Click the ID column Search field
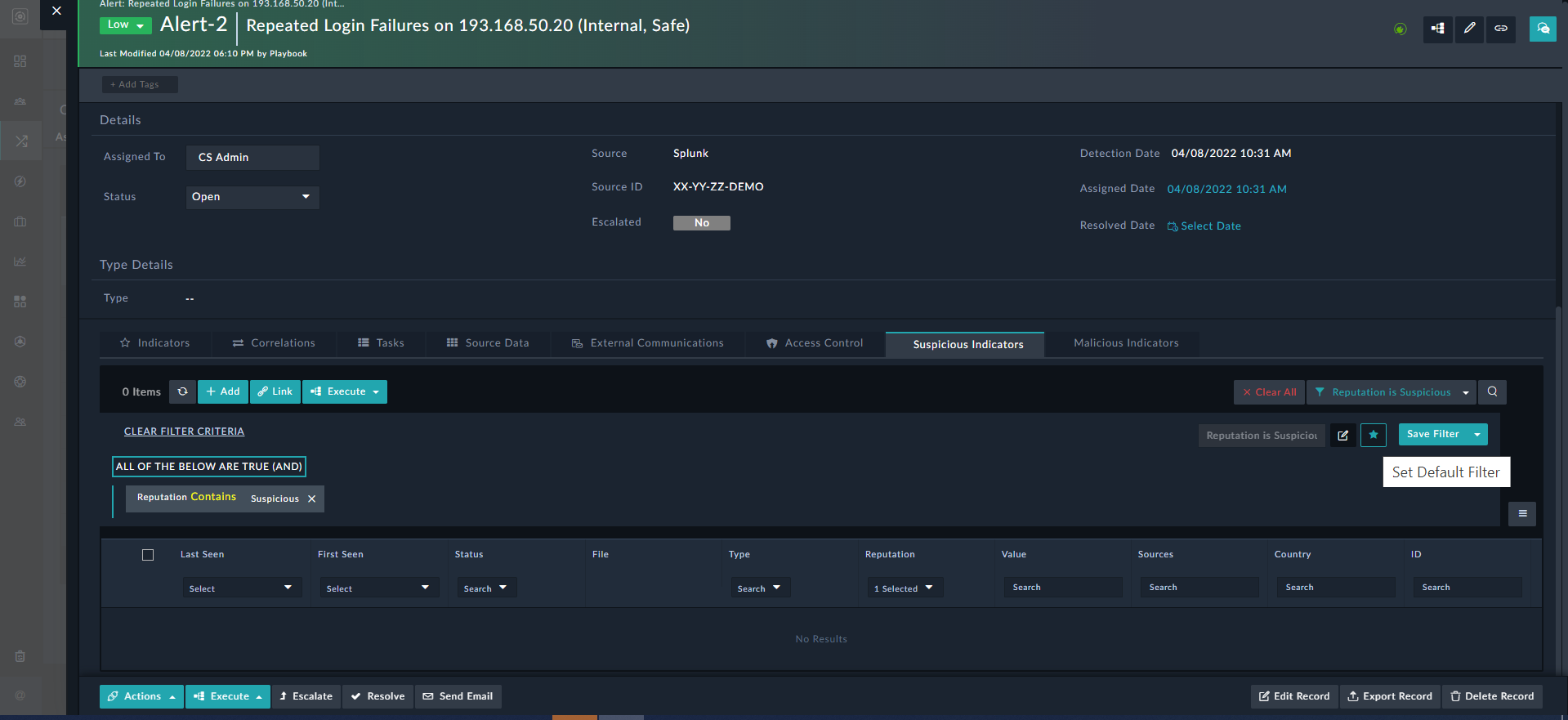 pyautogui.click(x=1467, y=588)
